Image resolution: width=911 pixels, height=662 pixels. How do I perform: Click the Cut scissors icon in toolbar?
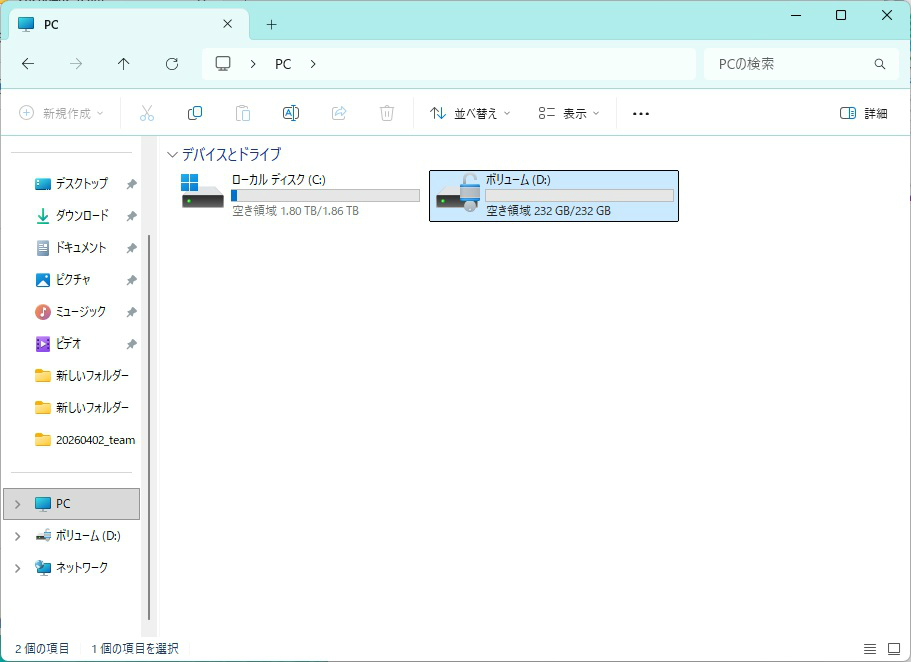click(147, 113)
